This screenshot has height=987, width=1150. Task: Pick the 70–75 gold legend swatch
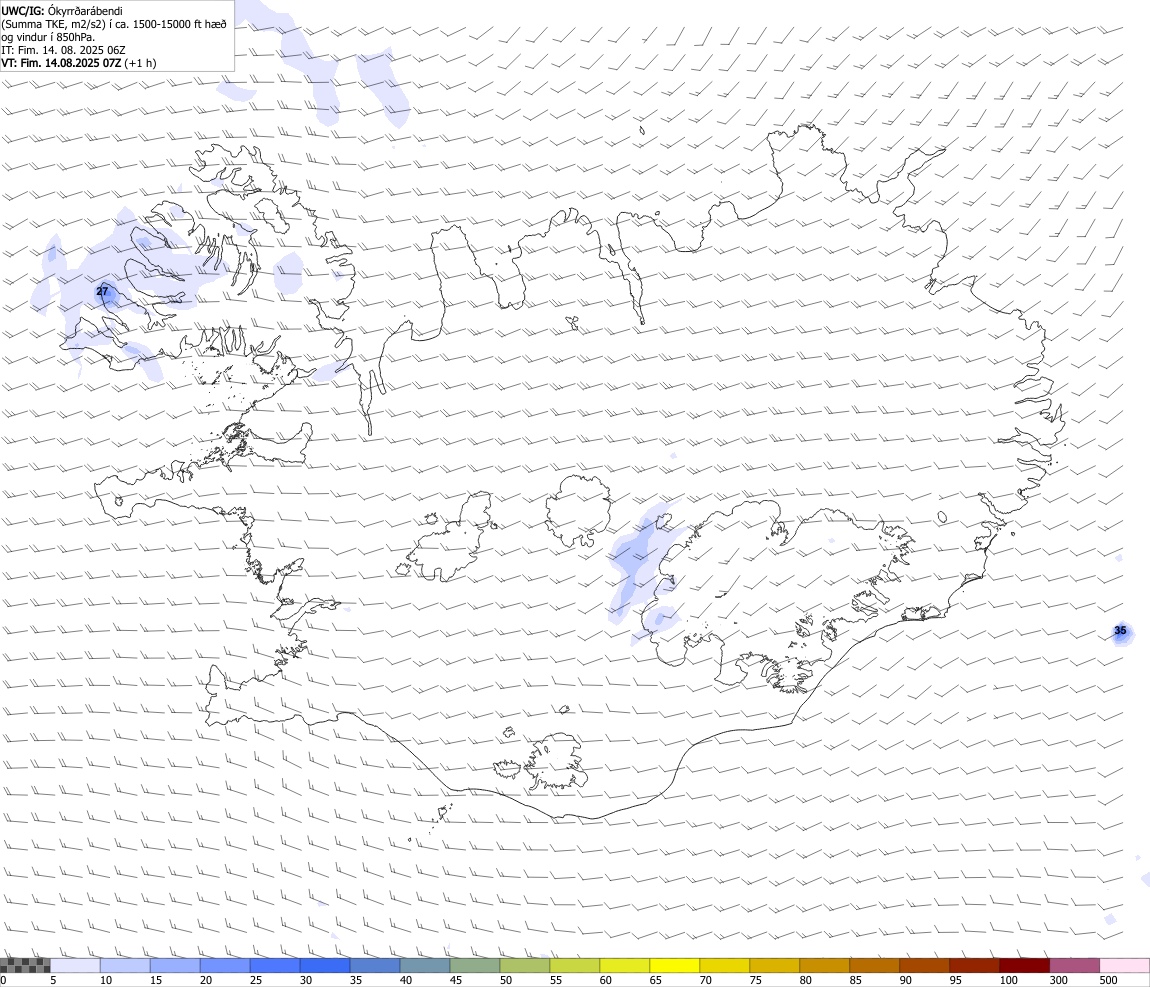(725, 965)
